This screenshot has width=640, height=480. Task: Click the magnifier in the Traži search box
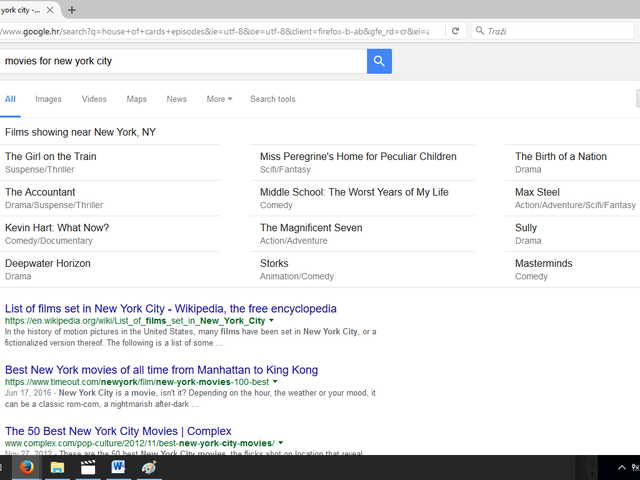(x=480, y=31)
